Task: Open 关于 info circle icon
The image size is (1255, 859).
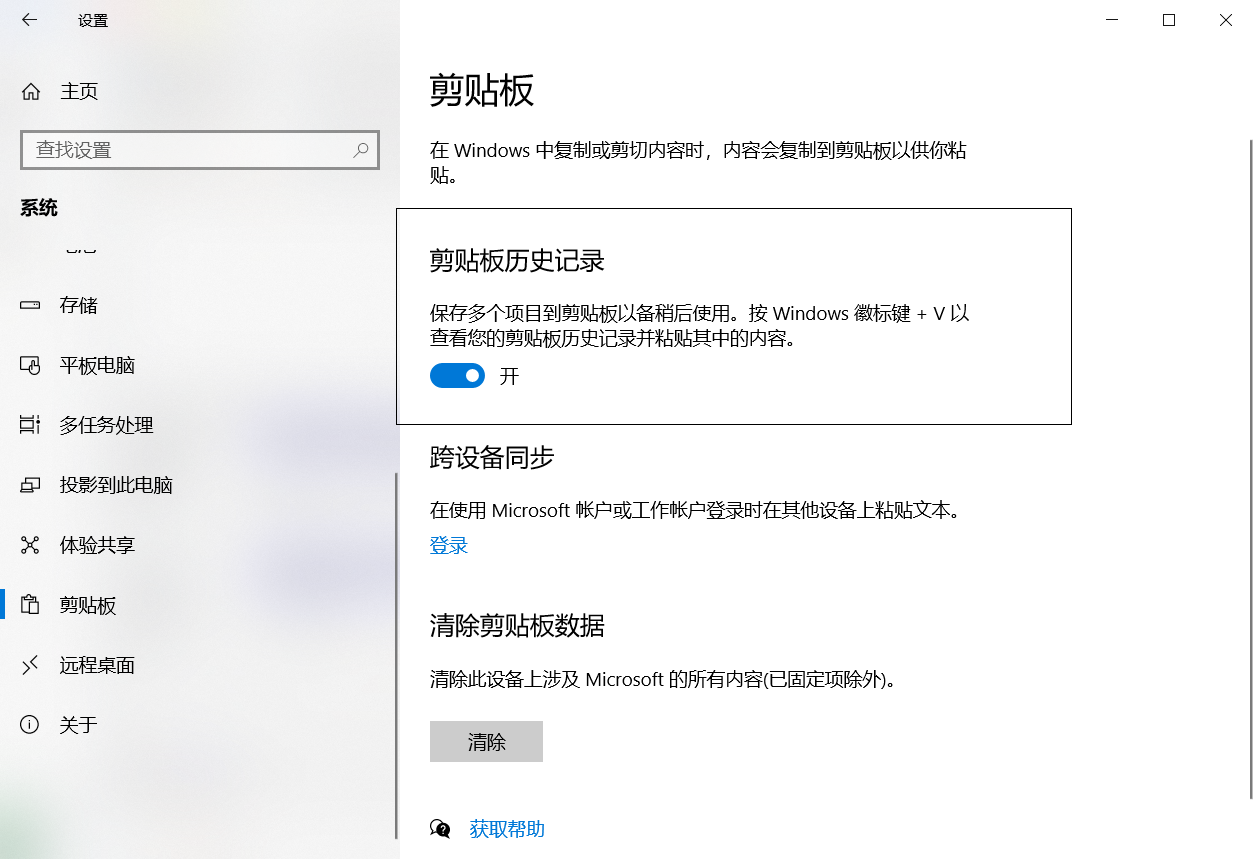Action: coord(30,725)
